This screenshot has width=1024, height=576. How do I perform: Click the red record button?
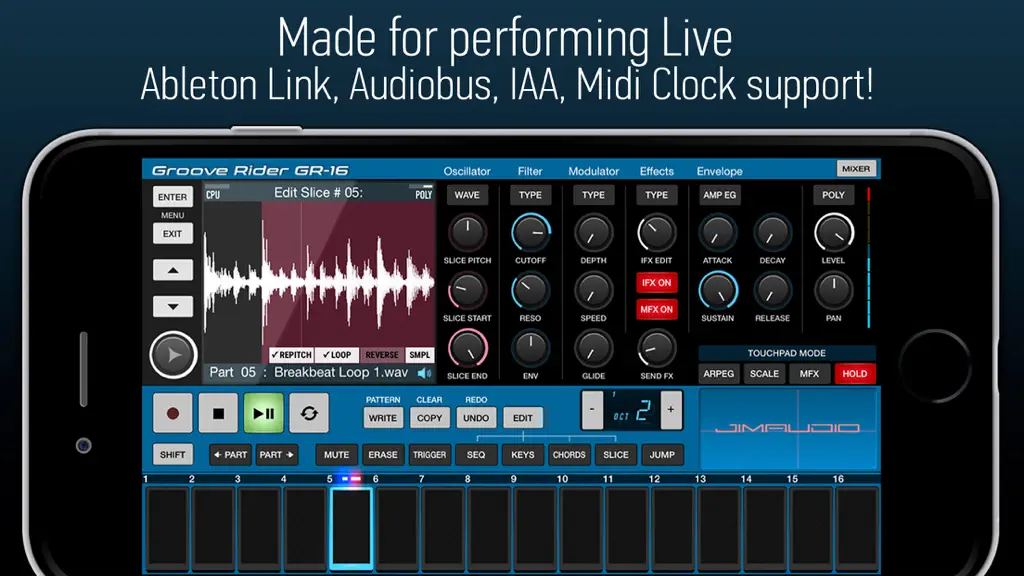point(172,413)
